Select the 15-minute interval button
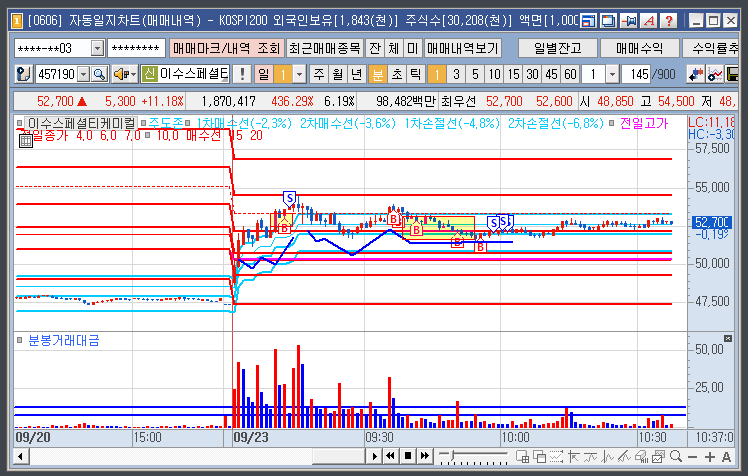748x476 pixels. coord(513,74)
